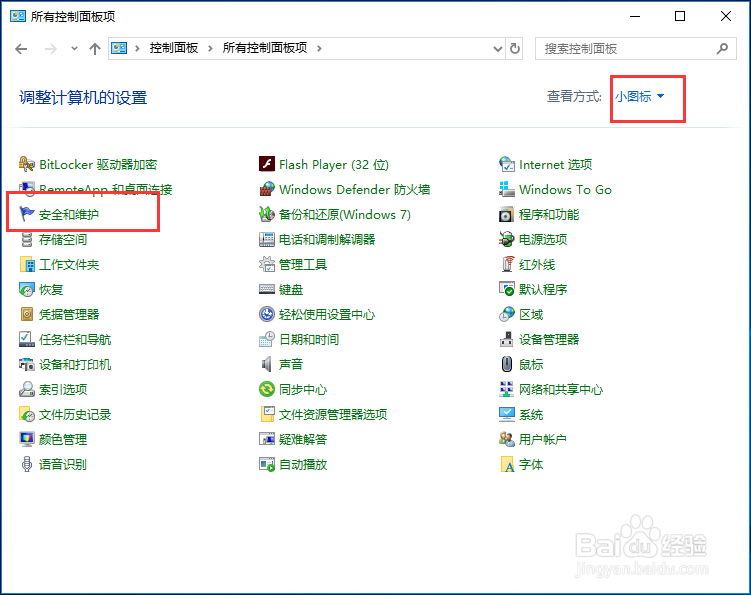This screenshot has width=751, height=595.
Task: Click the Internet 选项 icon
Action: 507,164
